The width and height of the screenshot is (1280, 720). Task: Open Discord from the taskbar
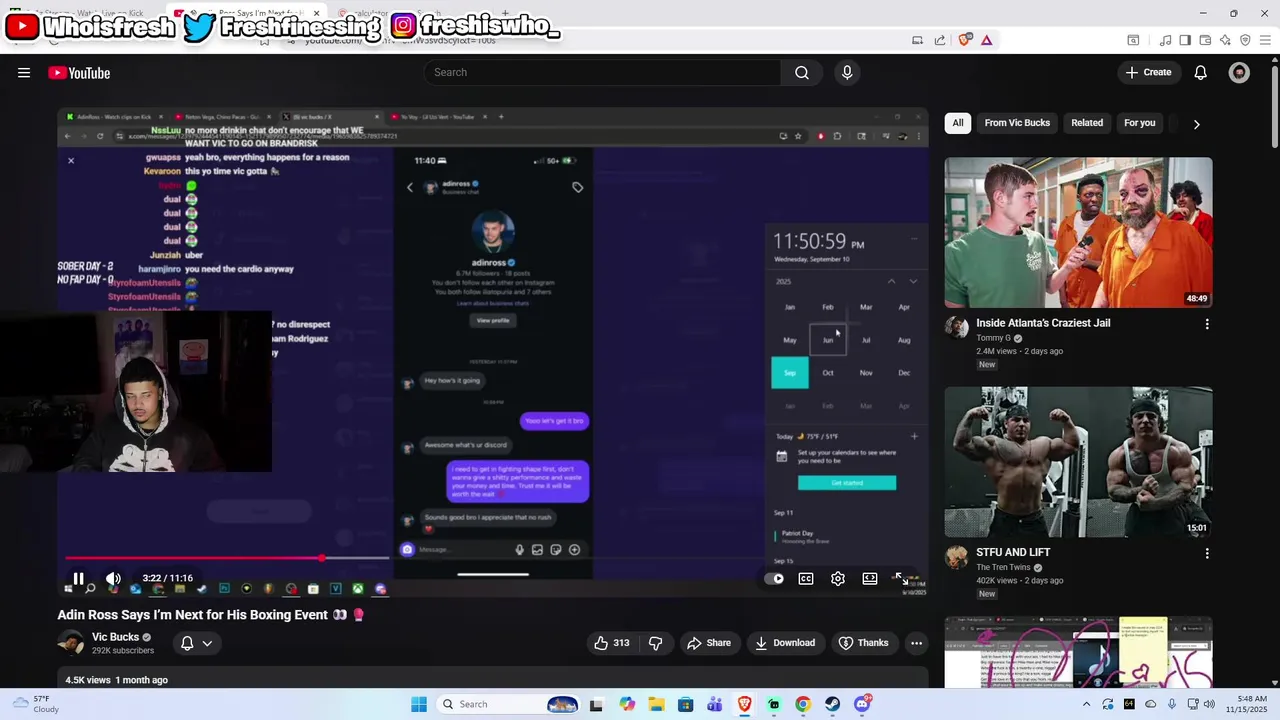[862, 704]
